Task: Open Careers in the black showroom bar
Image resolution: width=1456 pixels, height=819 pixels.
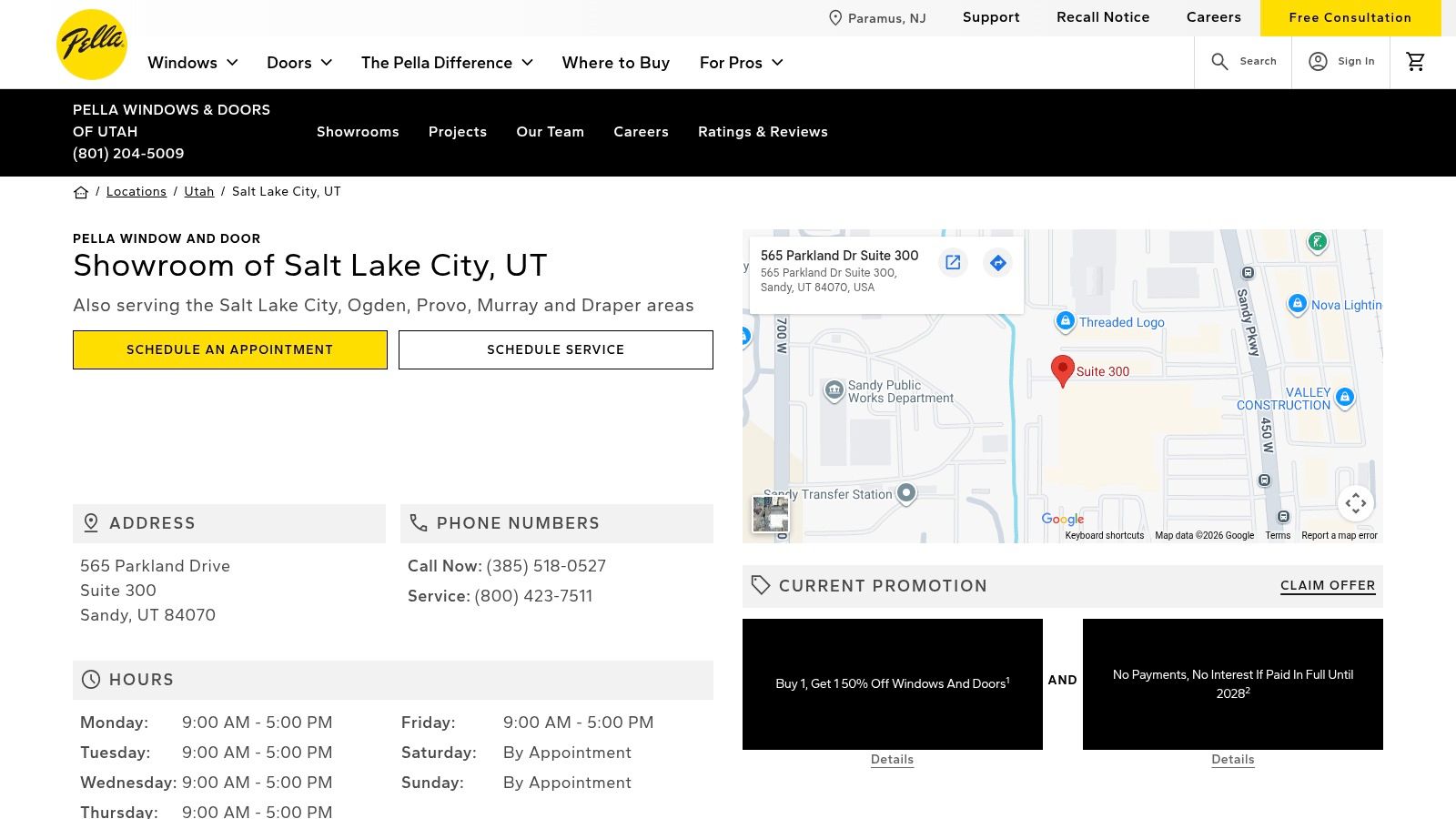Action: pos(642,132)
